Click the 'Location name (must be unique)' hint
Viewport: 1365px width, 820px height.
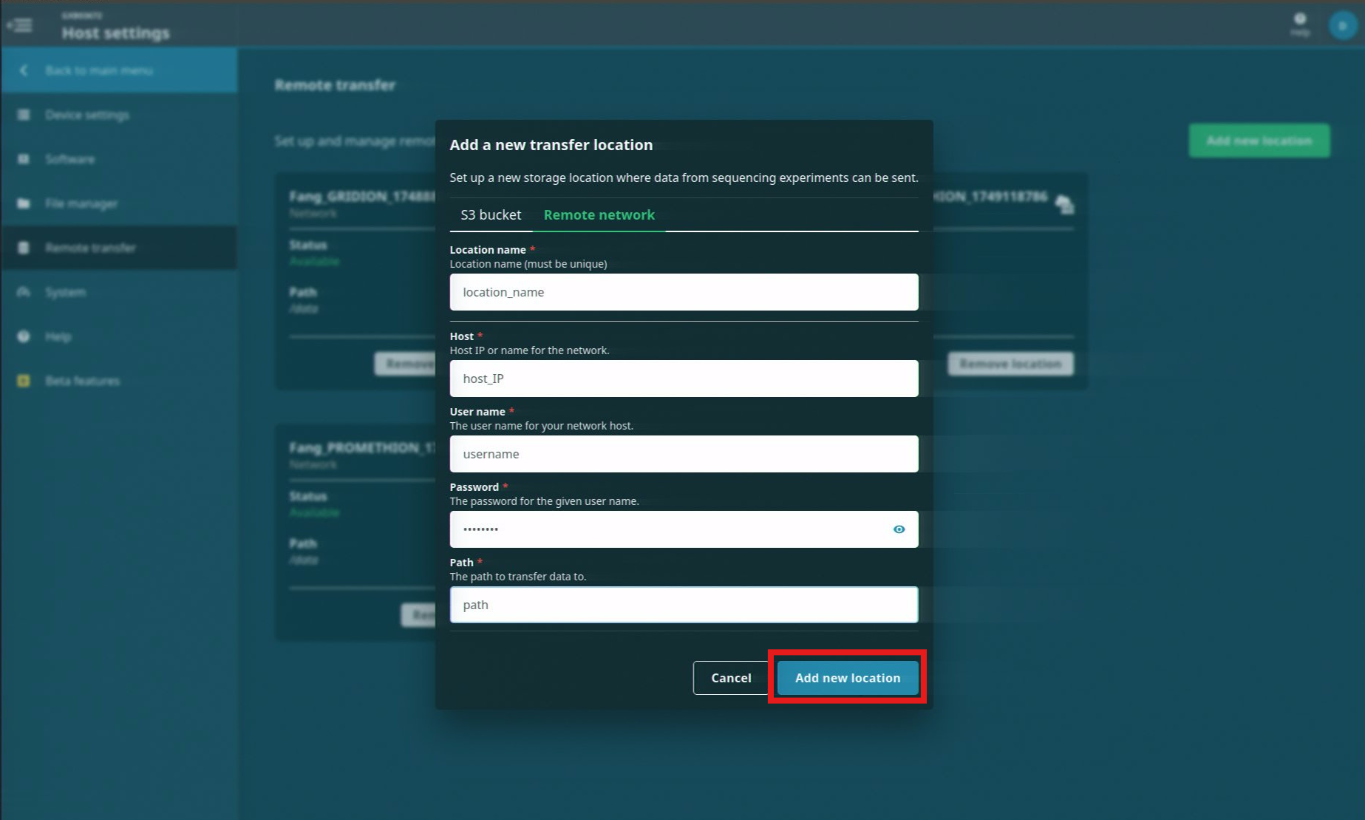[x=528, y=264]
